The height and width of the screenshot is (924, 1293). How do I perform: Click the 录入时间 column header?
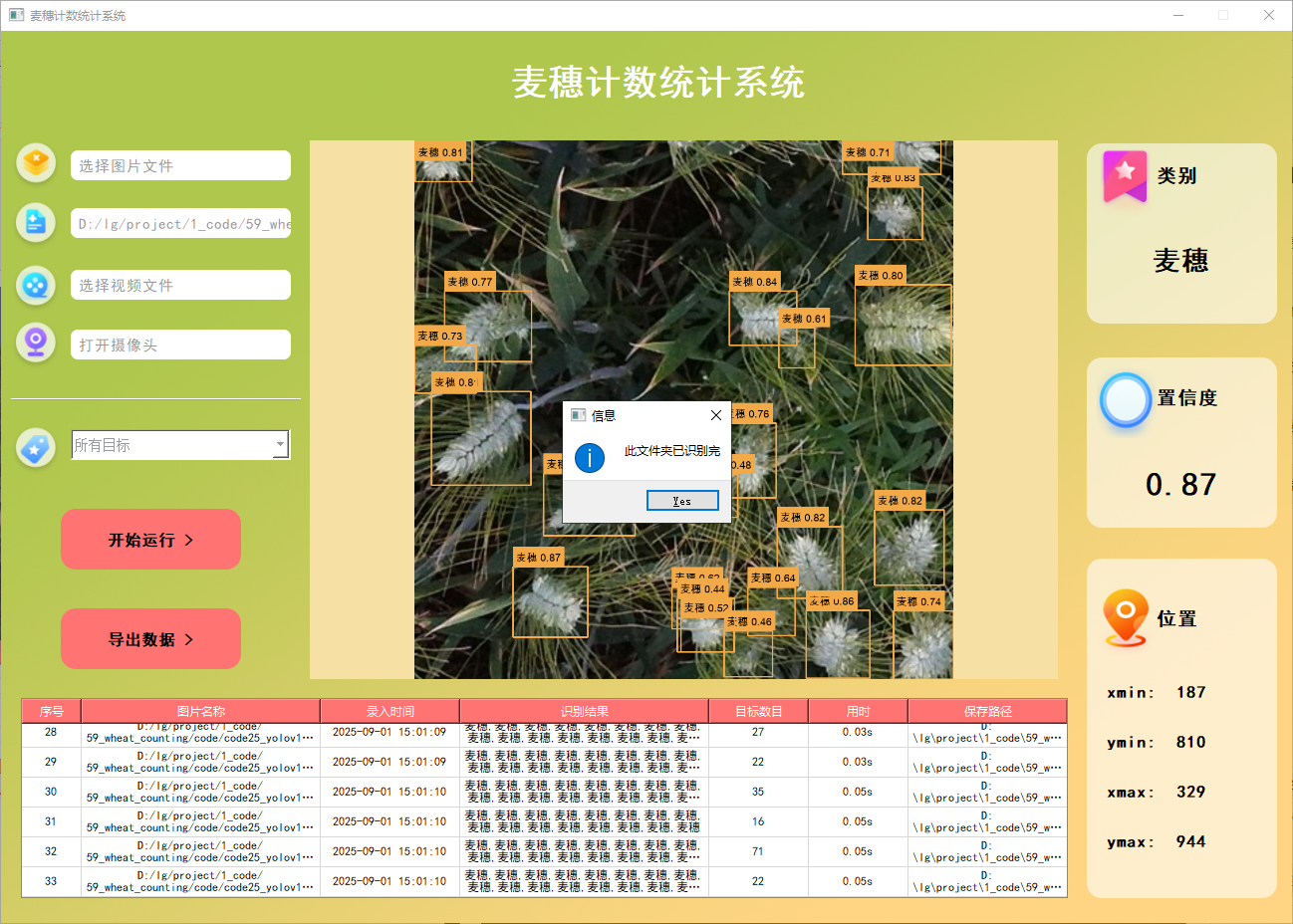[x=389, y=711]
